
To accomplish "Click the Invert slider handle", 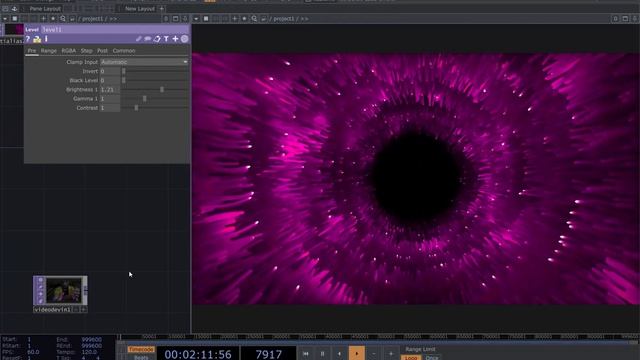I will pyautogui.click(x=124, y=71).
